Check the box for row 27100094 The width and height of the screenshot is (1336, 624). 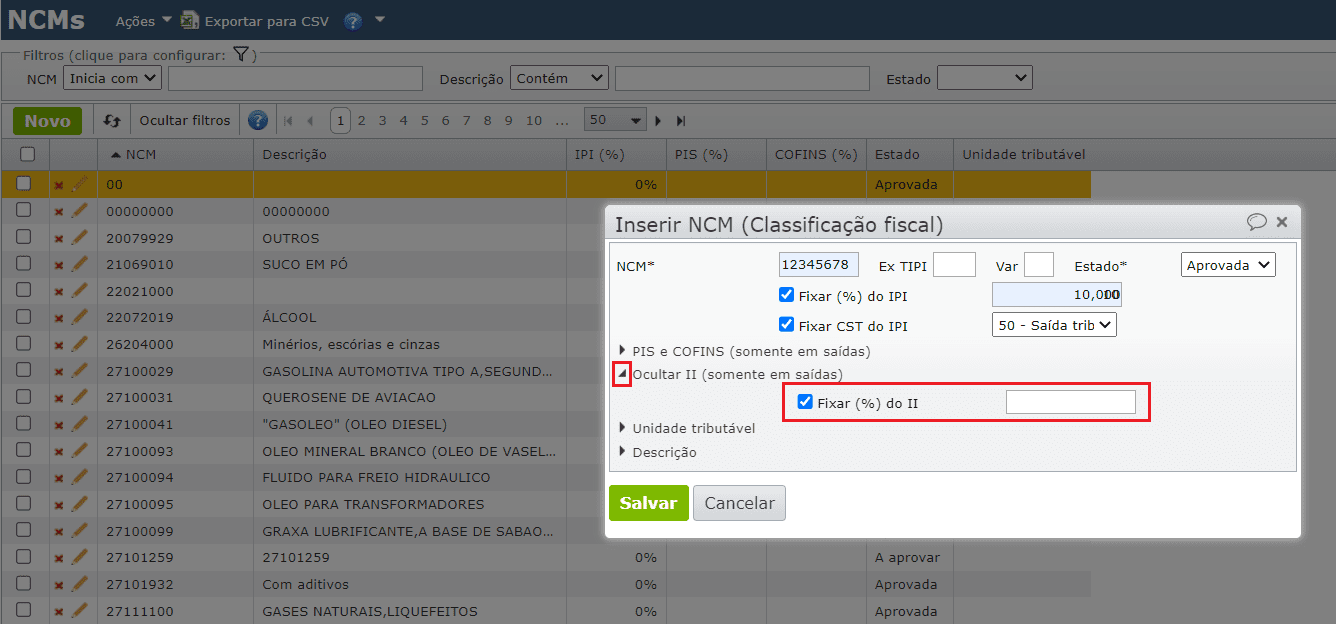tap(24, 476)
